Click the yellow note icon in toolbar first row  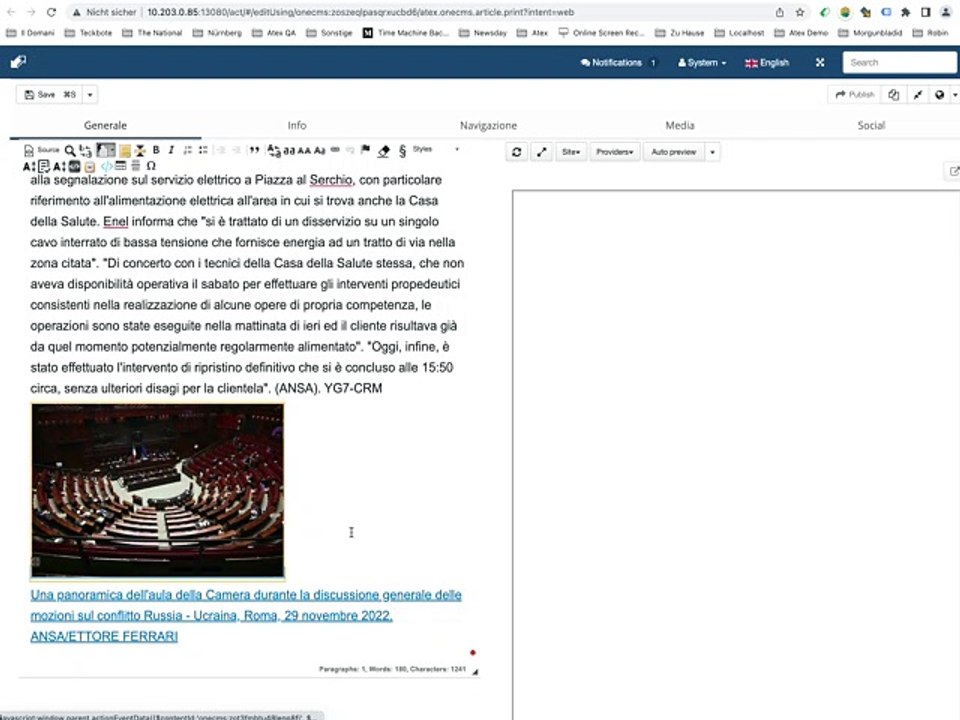[125, 150]
